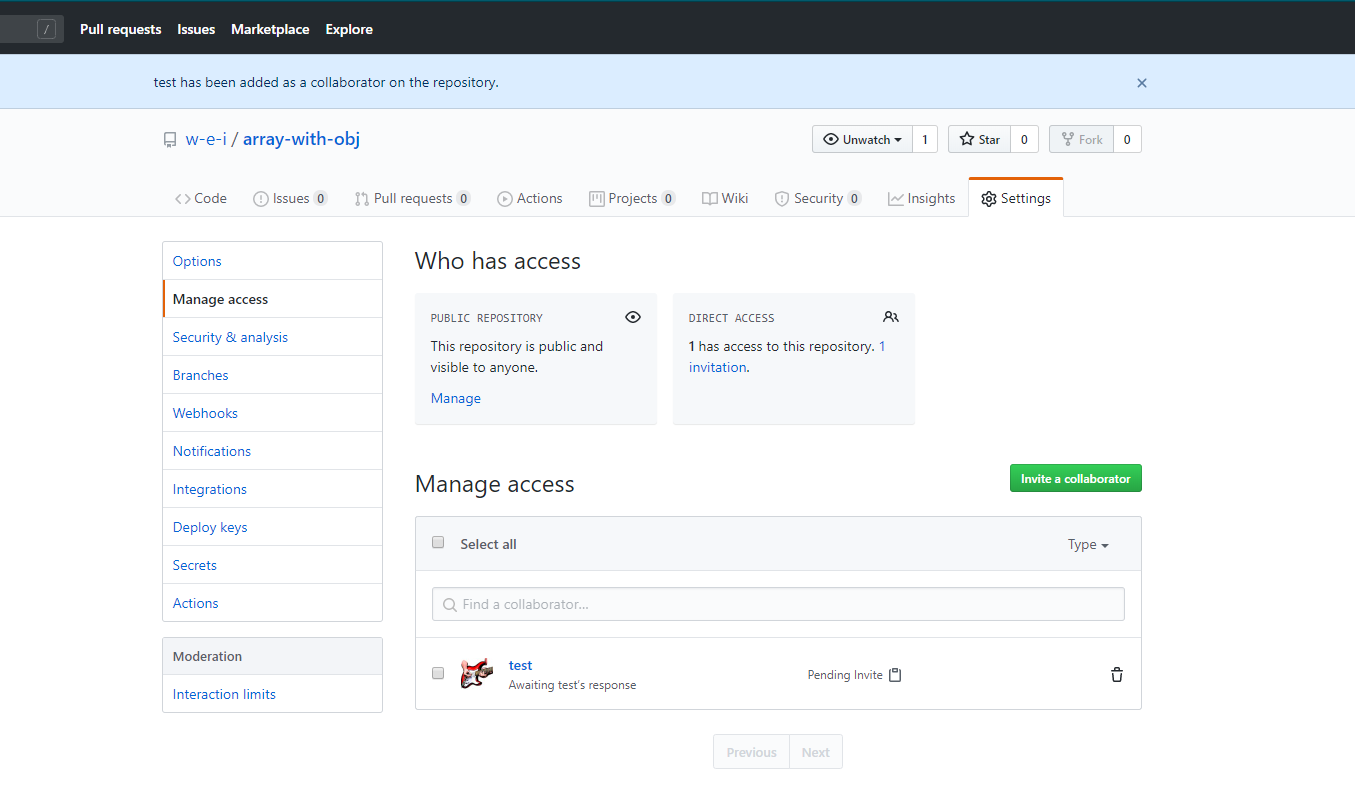Screen dimensions: 1355x792
Task: Open Options in settings sidebar
Action: [272, 261]
